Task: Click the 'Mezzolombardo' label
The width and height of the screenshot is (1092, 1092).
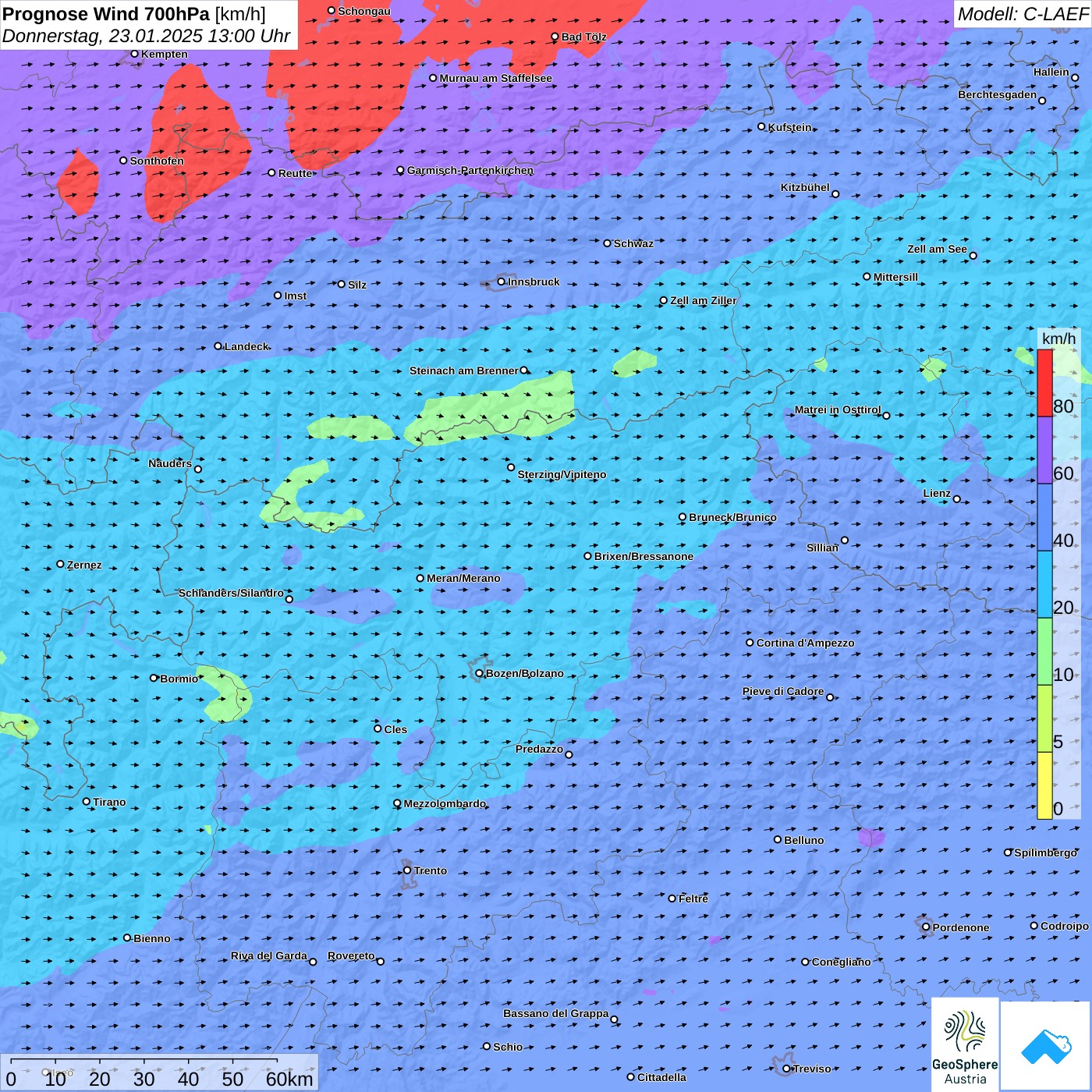Action: tap(445, 803)
